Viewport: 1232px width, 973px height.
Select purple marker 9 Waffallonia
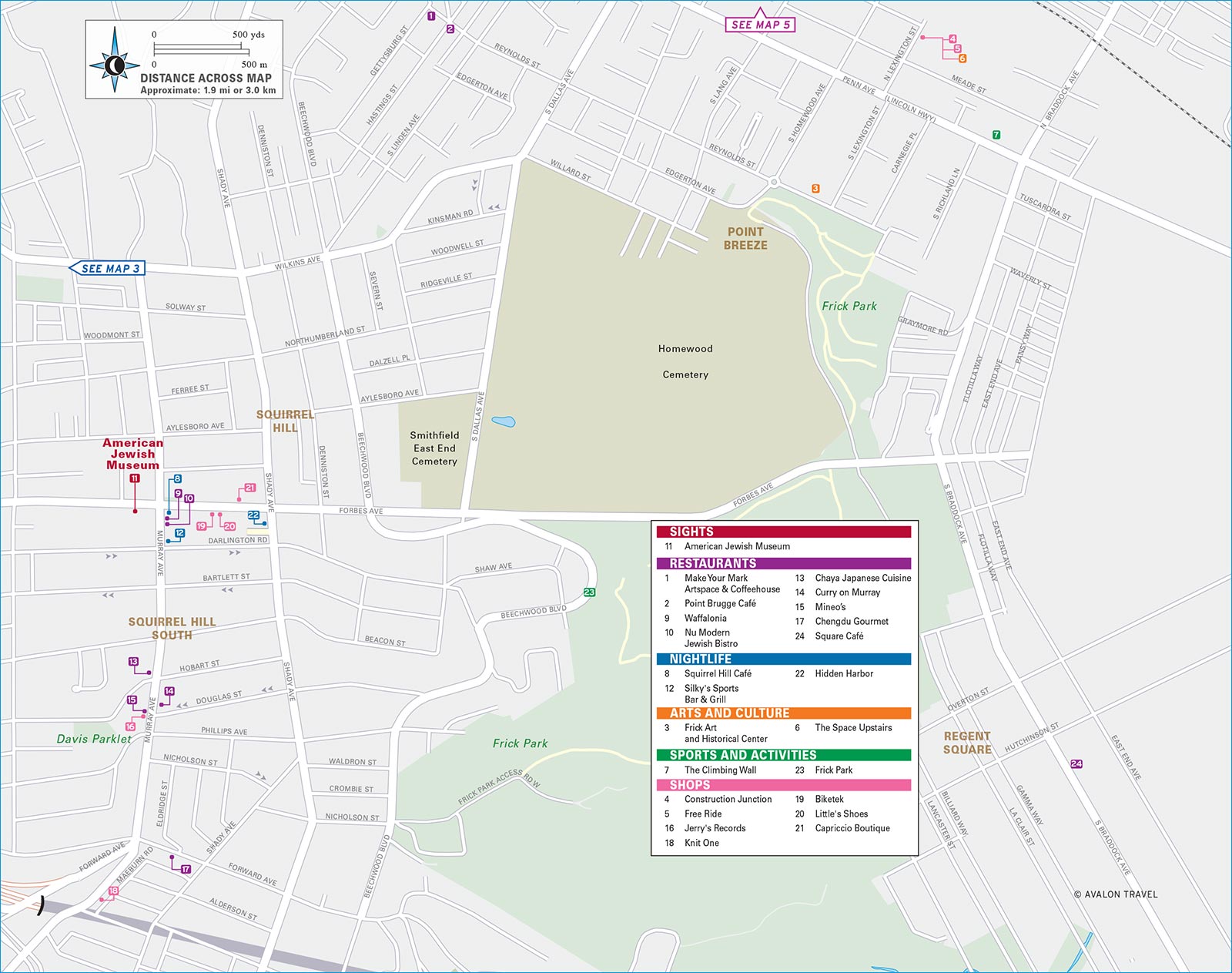pyautogui.click(x=178, y=494)
